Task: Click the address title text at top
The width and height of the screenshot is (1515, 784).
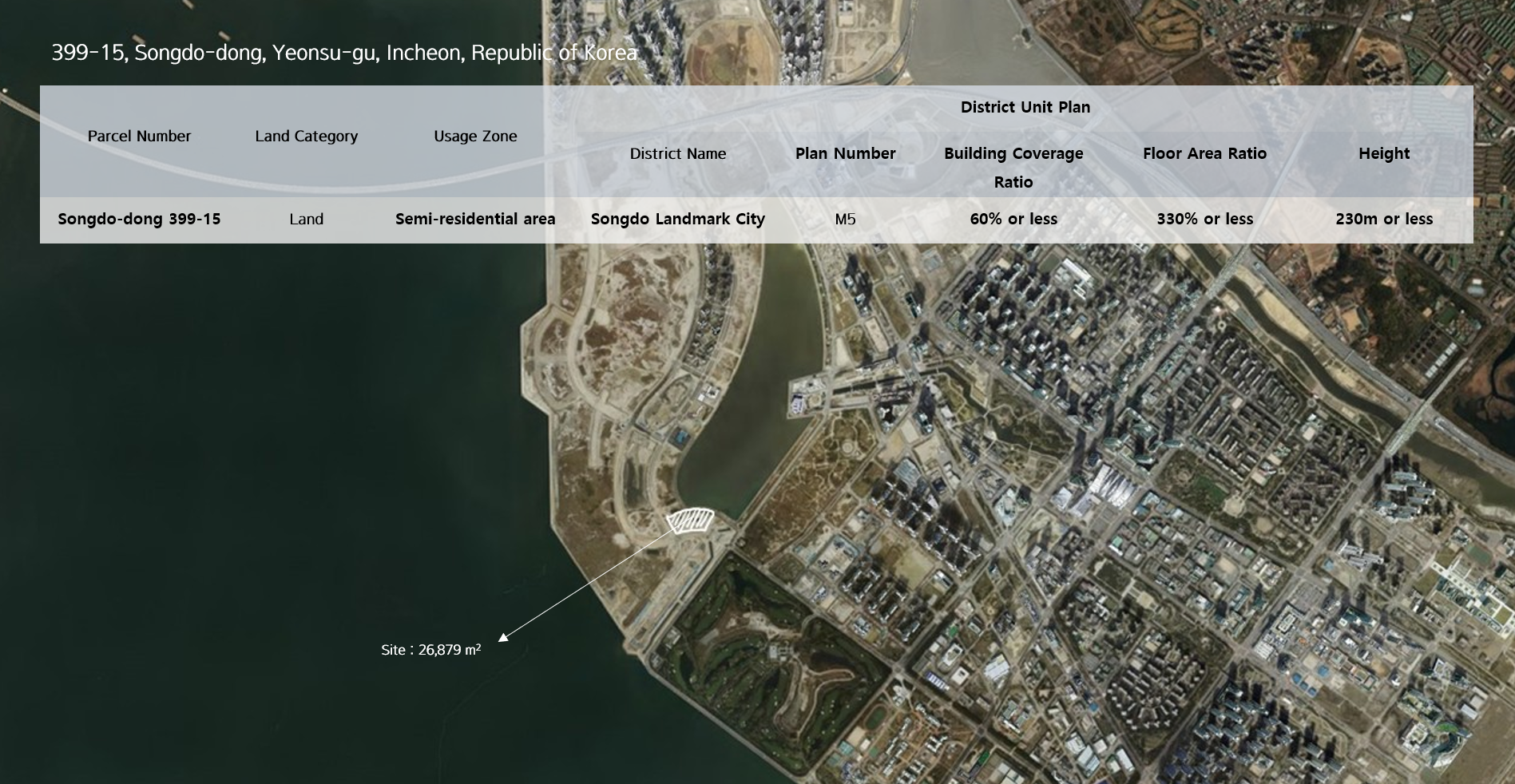Action: click(x=344, y=53)
